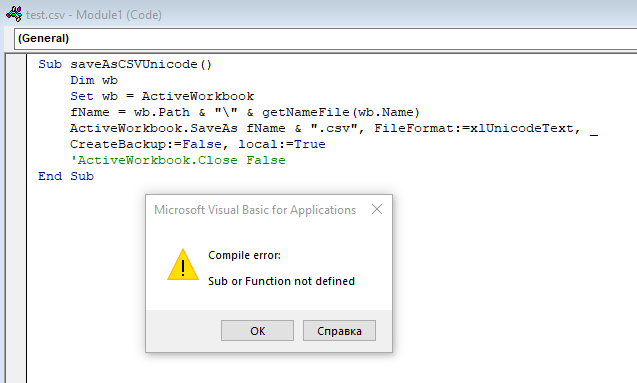Open the (General) object dropdown

click(x=325, y=39)
